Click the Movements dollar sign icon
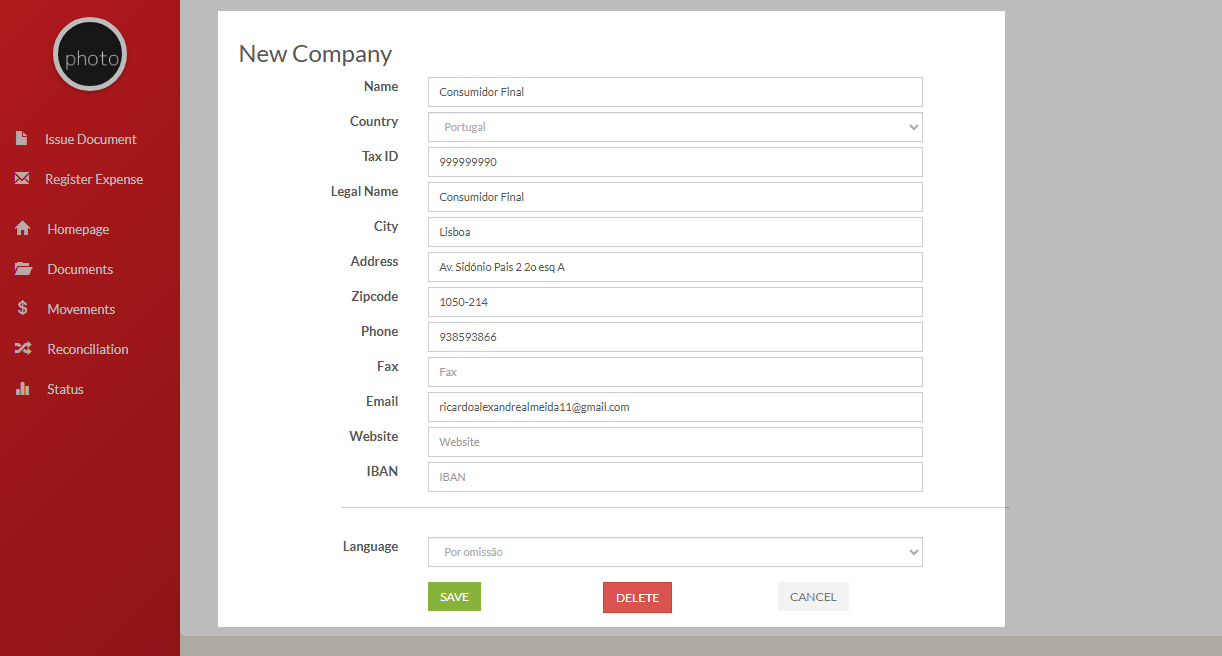1222x656 pixels. coord(23,309)
